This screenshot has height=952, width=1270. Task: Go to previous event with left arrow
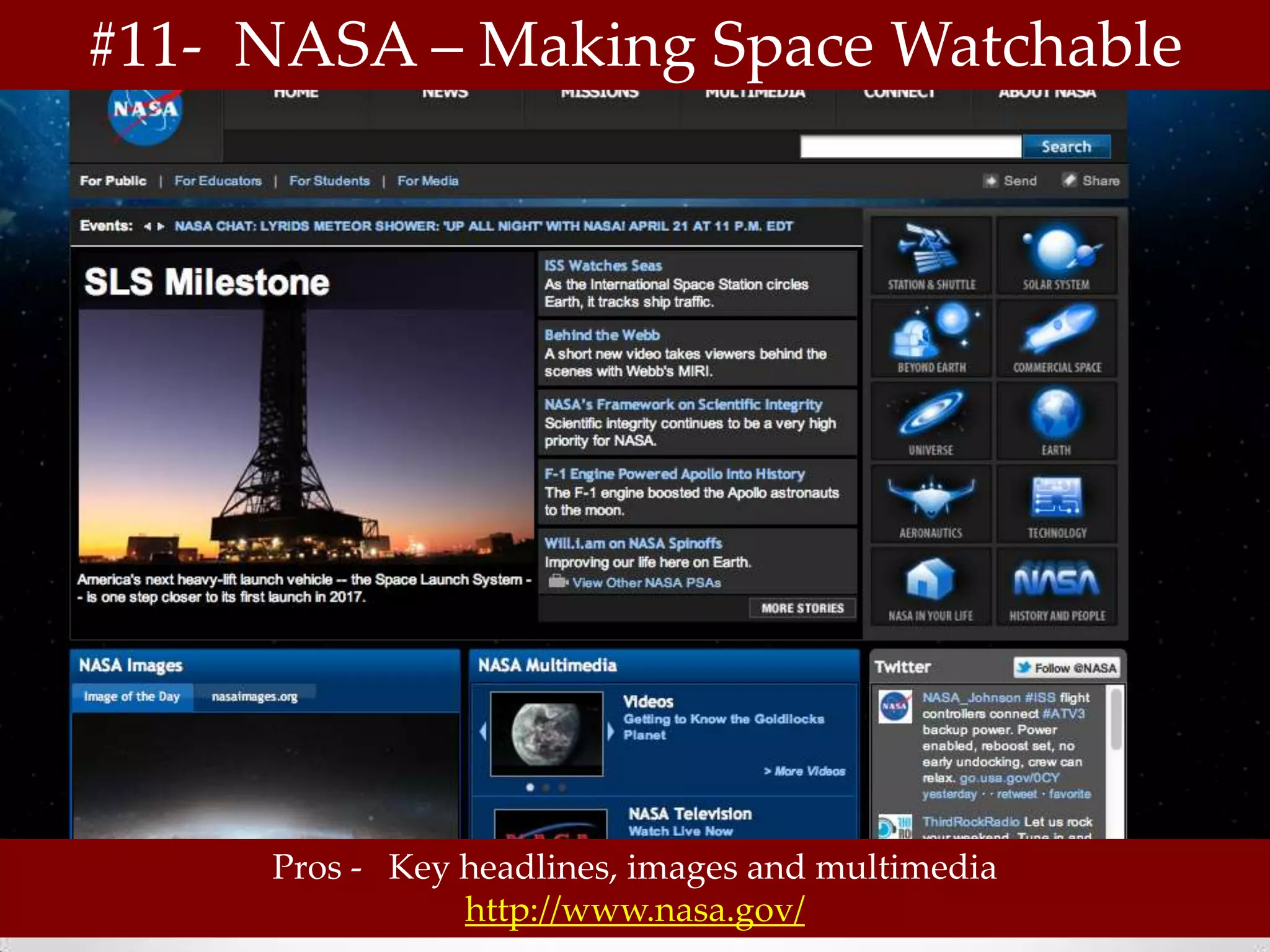[x=148, y=226]
